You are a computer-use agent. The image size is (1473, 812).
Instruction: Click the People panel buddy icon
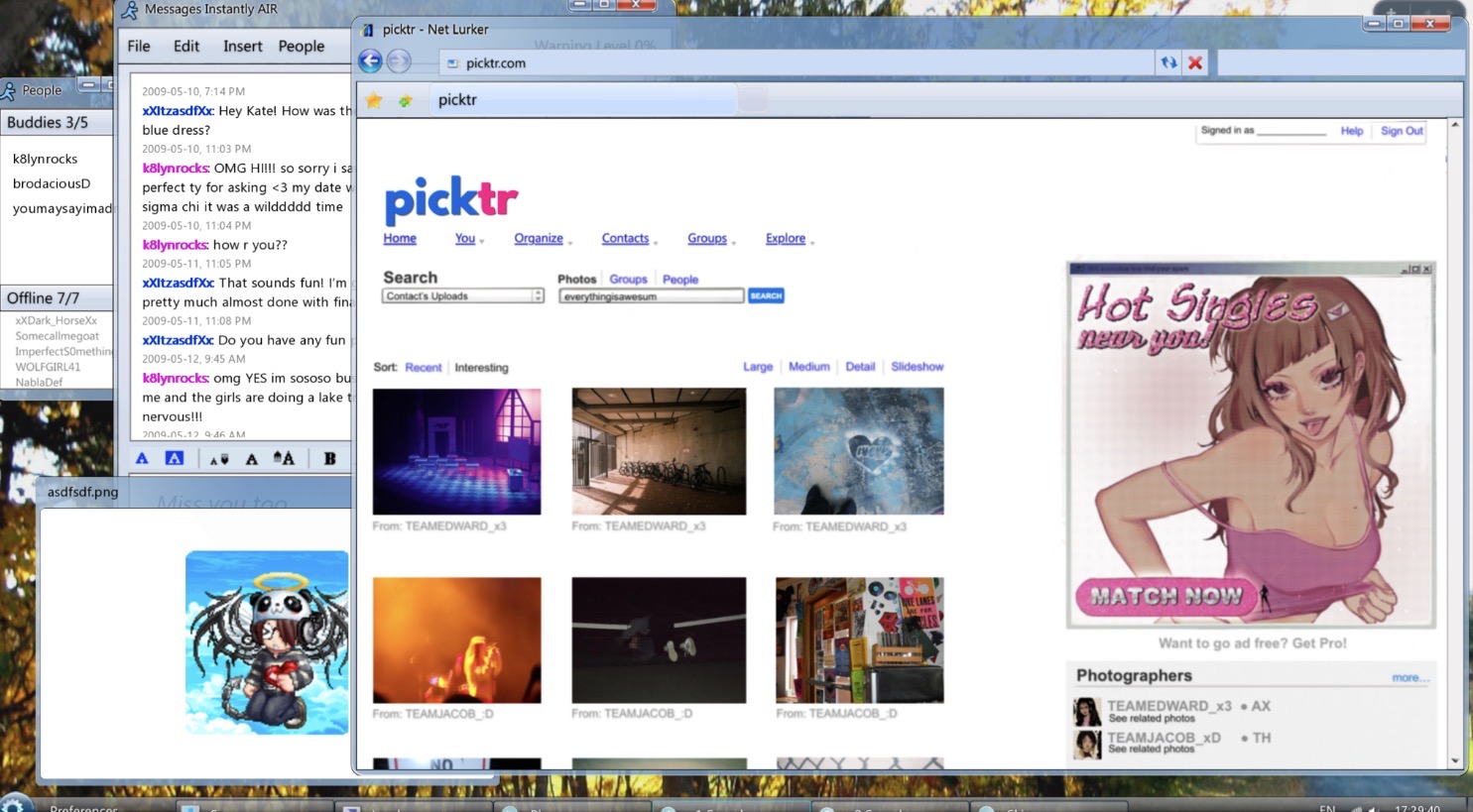[9, 90]
